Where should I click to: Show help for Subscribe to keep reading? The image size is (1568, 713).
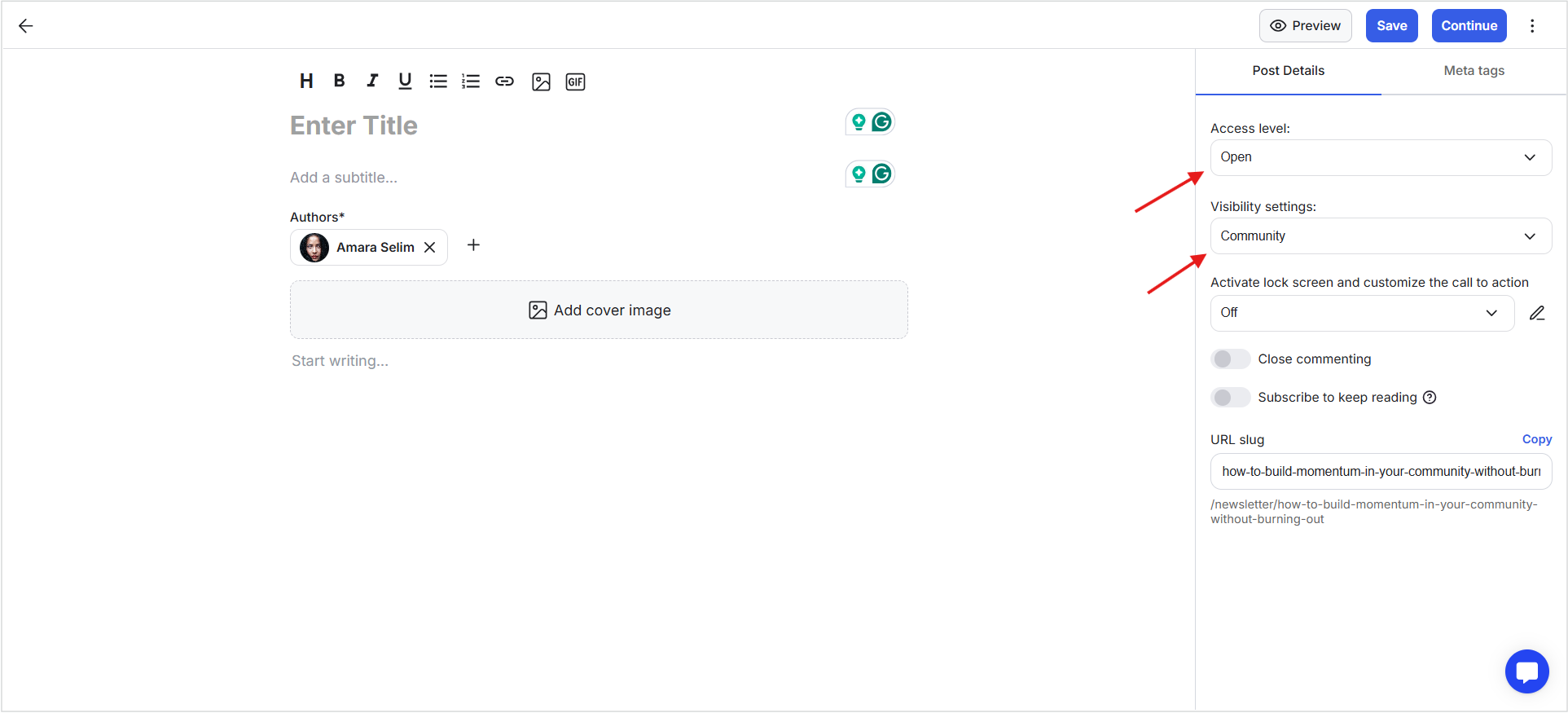1430,398
